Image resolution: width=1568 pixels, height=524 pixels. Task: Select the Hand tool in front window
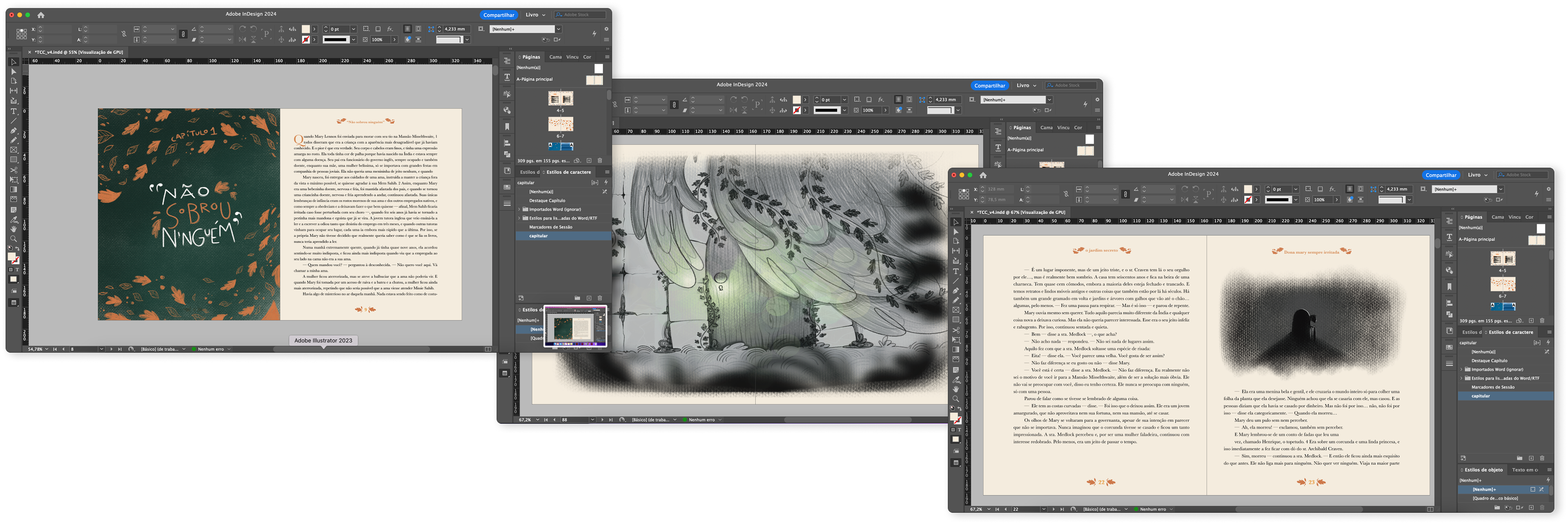click(x=955, y=389)
